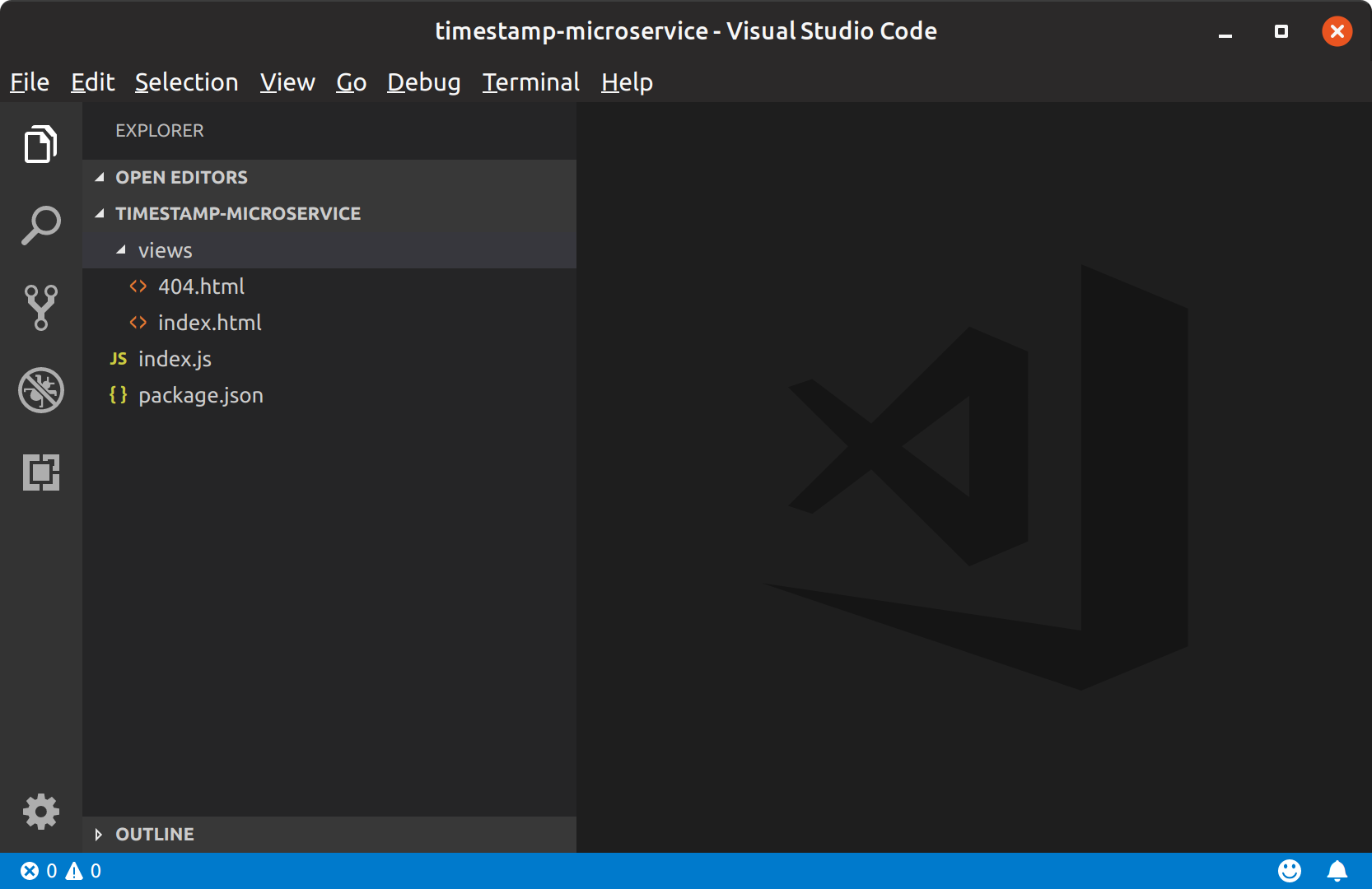This screenshot has height=889, width=1372.
Task: Collapse the TIMESTAMP-MICROSERVICE folder section
Action: [x=237, y=214]
